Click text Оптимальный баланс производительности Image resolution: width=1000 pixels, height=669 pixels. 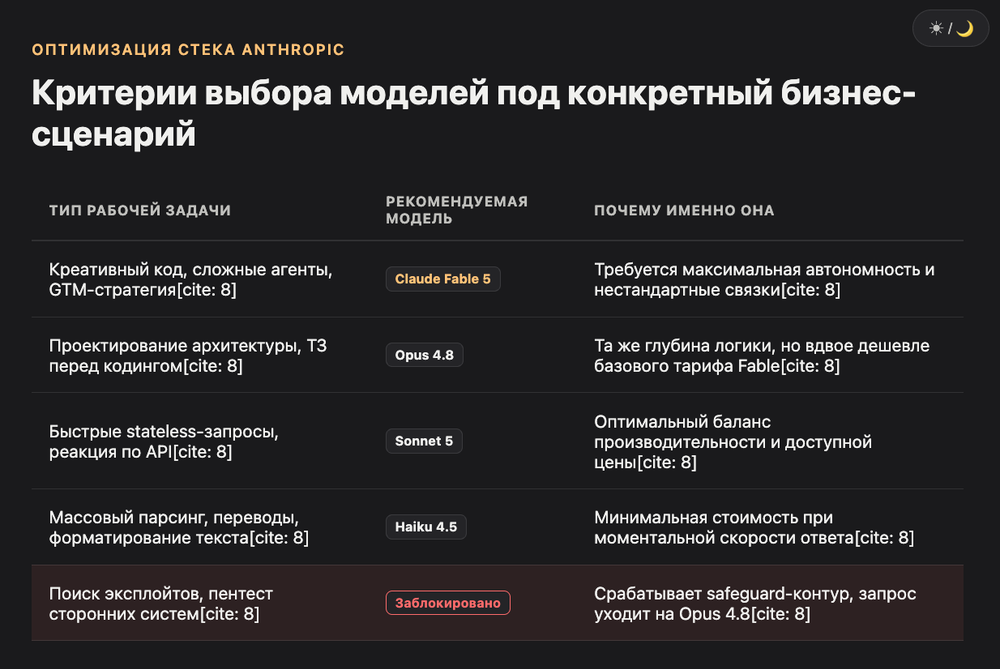pyautogui.click(x=733, y=441)
